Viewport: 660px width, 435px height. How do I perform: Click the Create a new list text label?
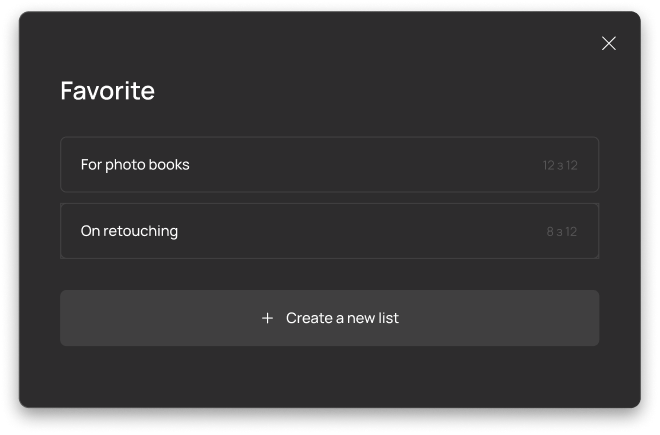[342, 318]
